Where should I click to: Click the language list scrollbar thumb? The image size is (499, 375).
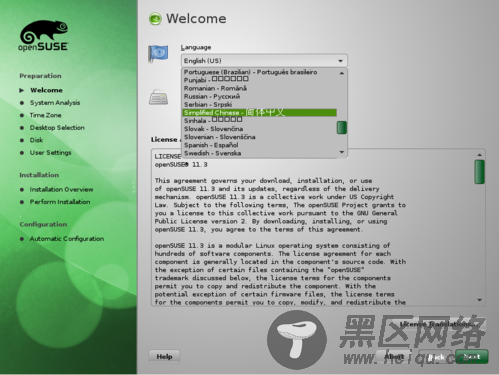pyautogui.click(x=342, y=128)
